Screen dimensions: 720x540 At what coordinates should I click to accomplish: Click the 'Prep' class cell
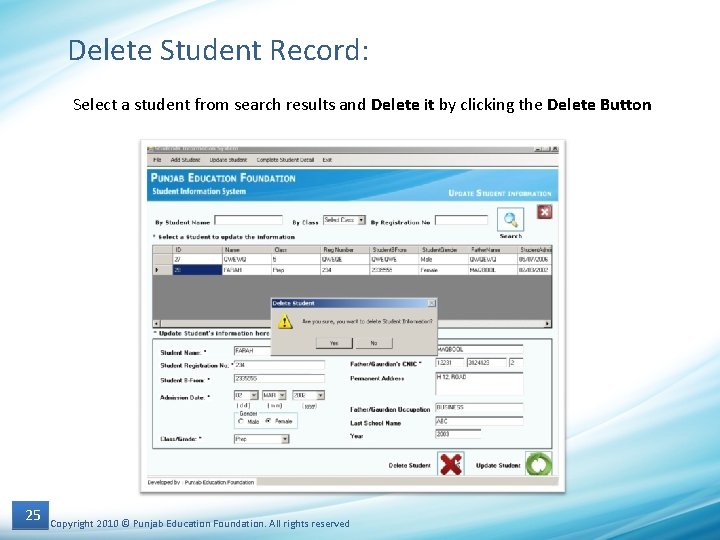click(296, 270)
